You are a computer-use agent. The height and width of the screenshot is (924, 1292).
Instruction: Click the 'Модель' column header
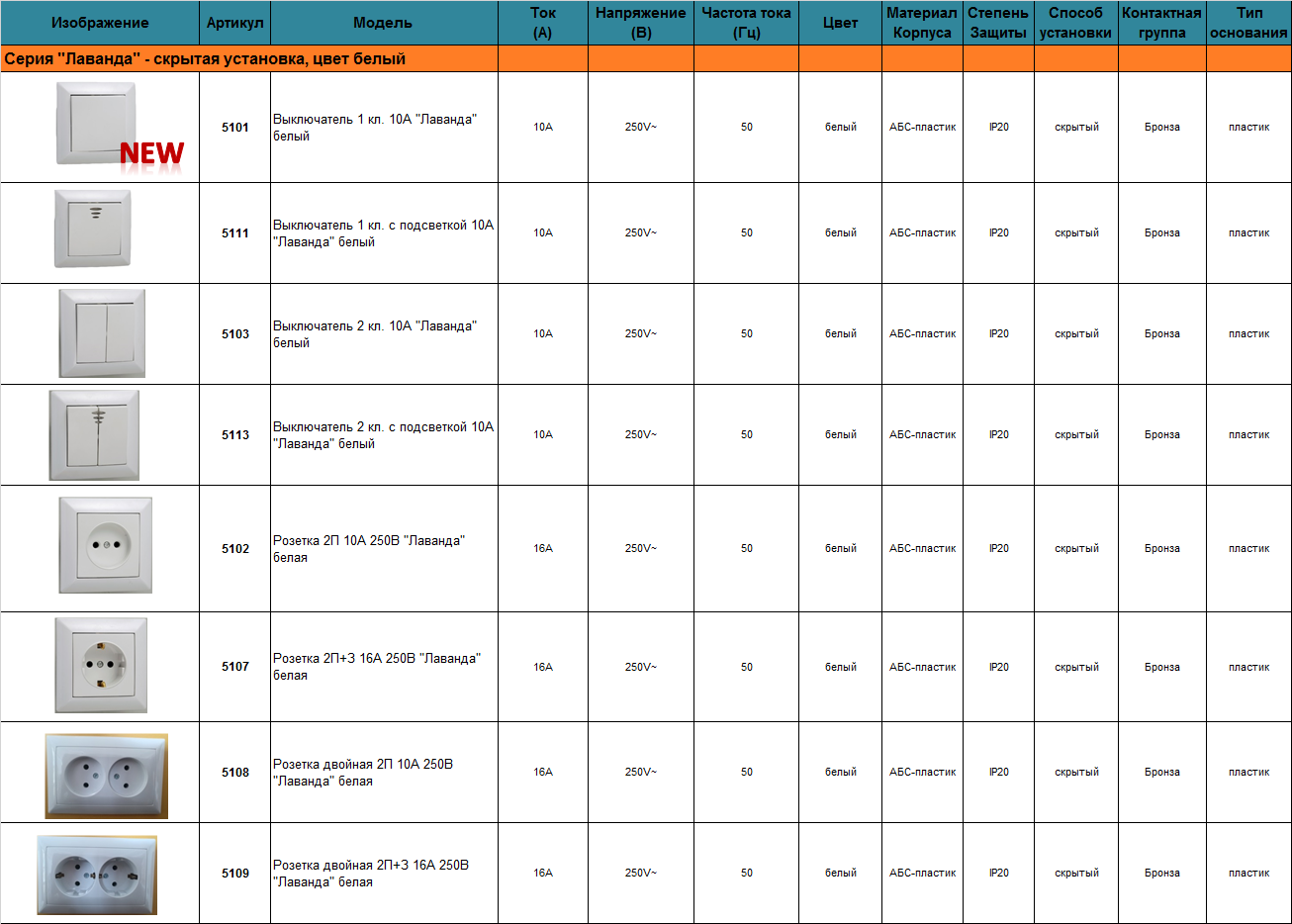point(384,23)
